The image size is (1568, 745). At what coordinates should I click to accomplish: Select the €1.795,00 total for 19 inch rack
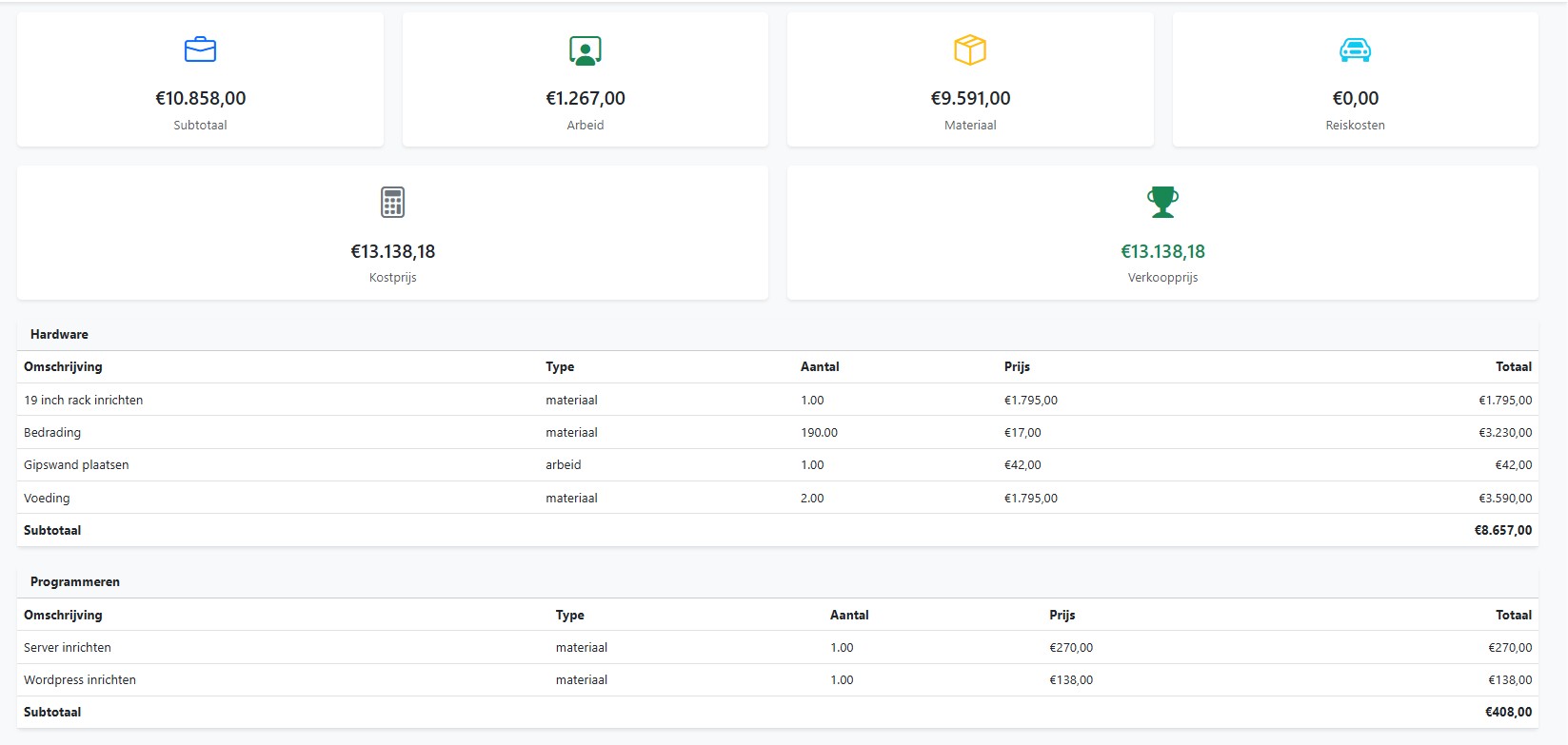pos(1505,401)
